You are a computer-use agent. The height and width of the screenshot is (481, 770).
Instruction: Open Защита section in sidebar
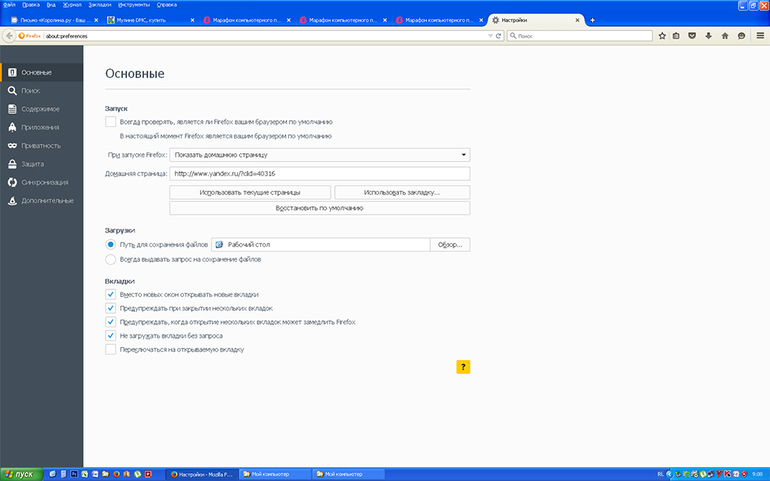[42, 164]
